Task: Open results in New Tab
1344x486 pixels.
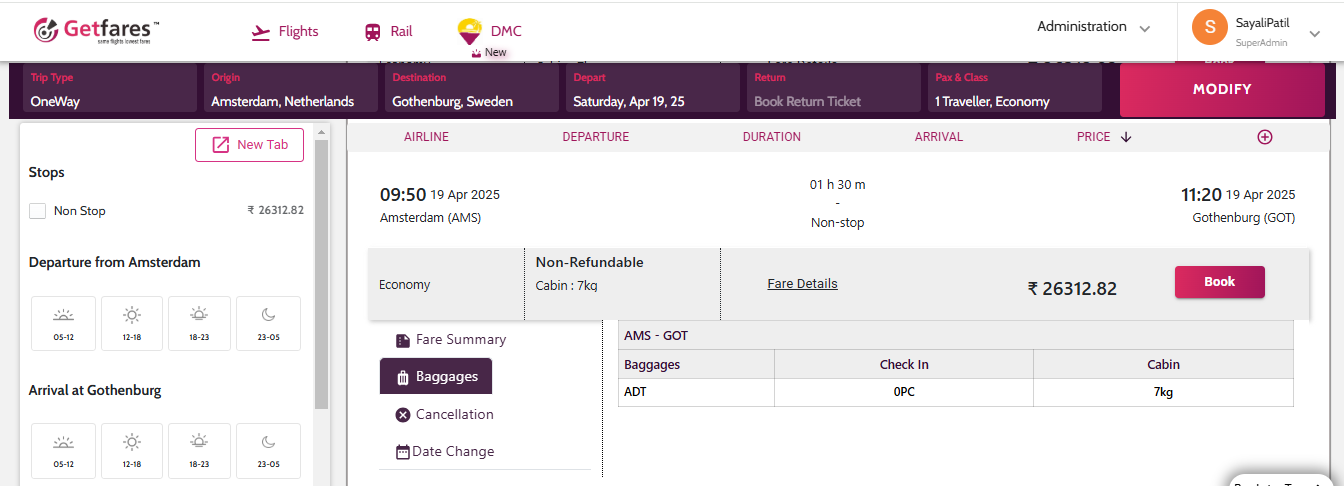Action: (249, 145)
